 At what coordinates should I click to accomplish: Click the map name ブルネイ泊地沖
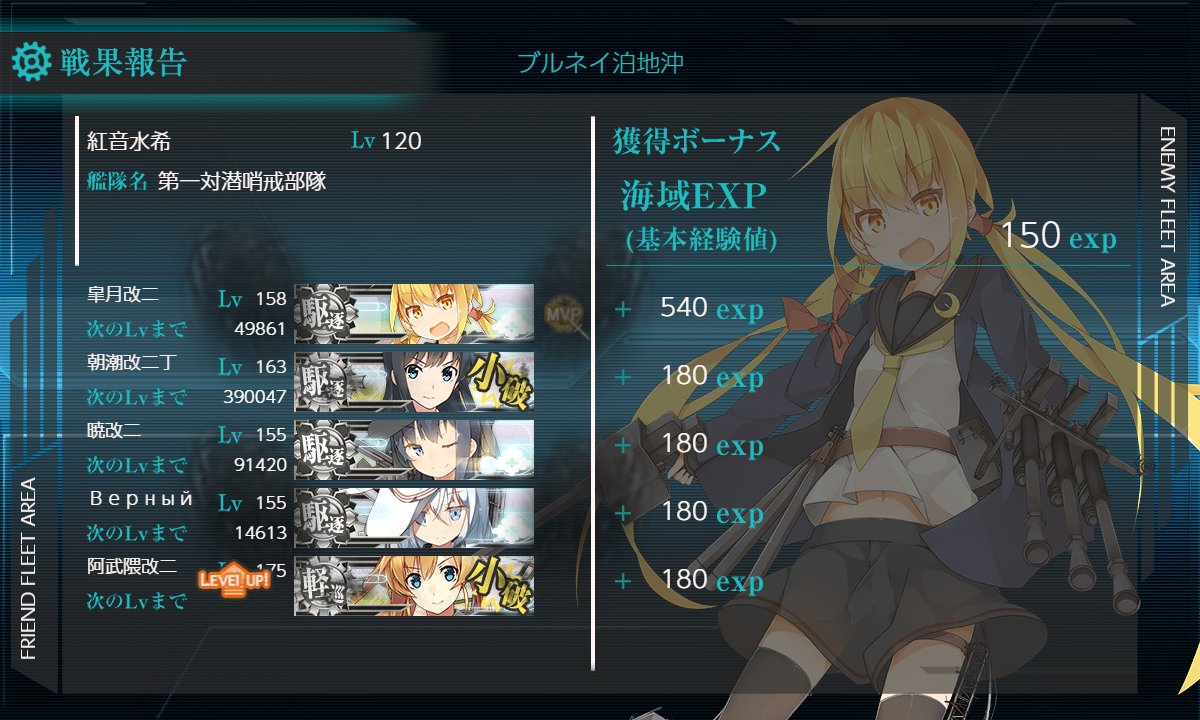(600, 64)
